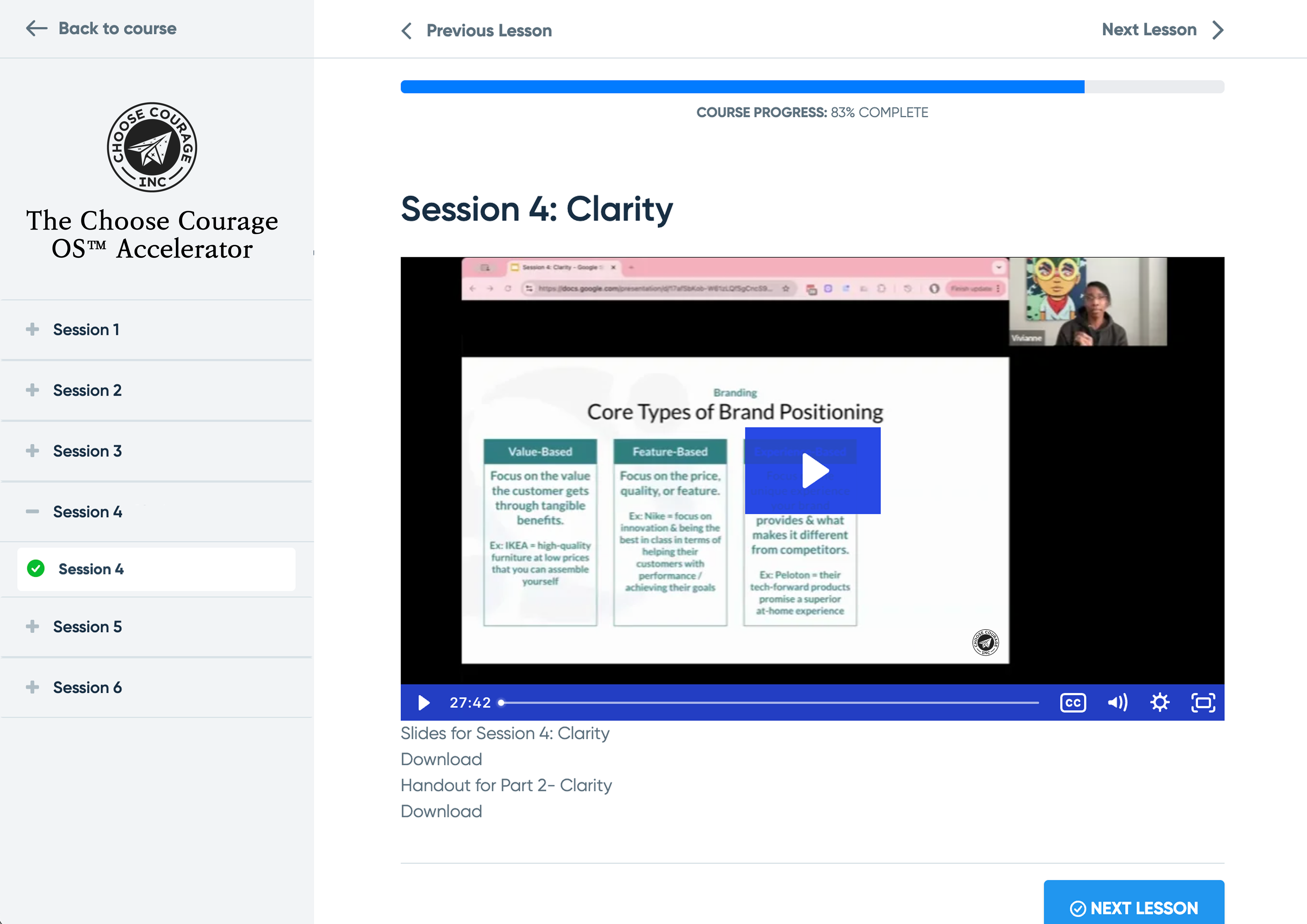
Task: Go to Next Lesson text link at top
Action: (1149, 29)
